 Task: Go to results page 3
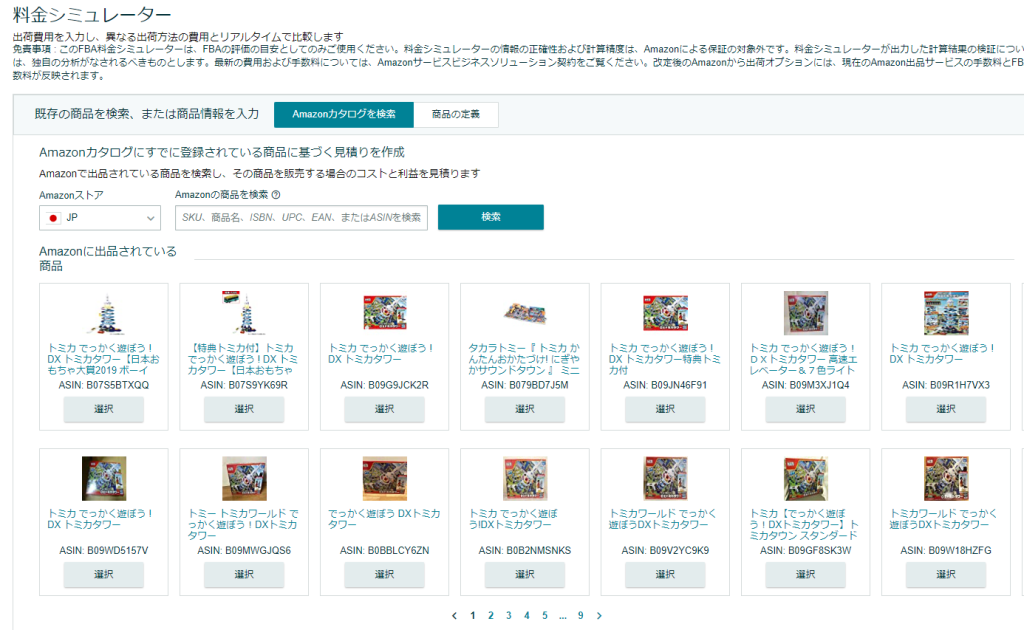[509, 616]
